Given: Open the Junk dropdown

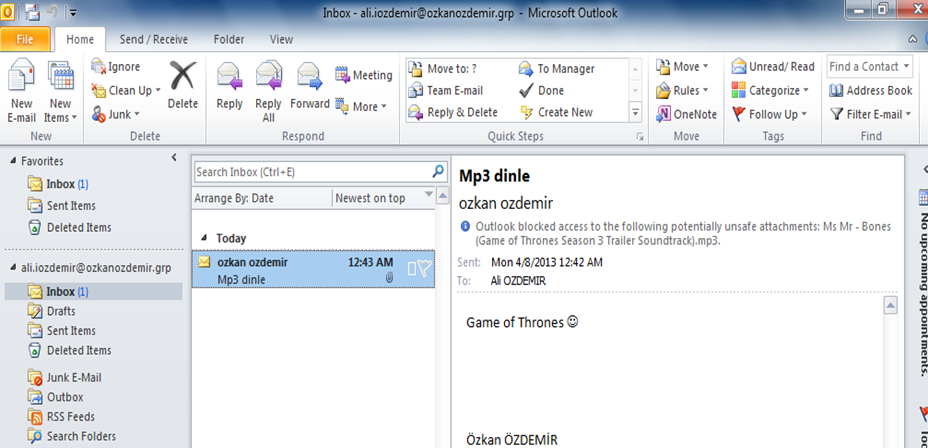Looking at the screenshot, I should click(x=116, y=114).
